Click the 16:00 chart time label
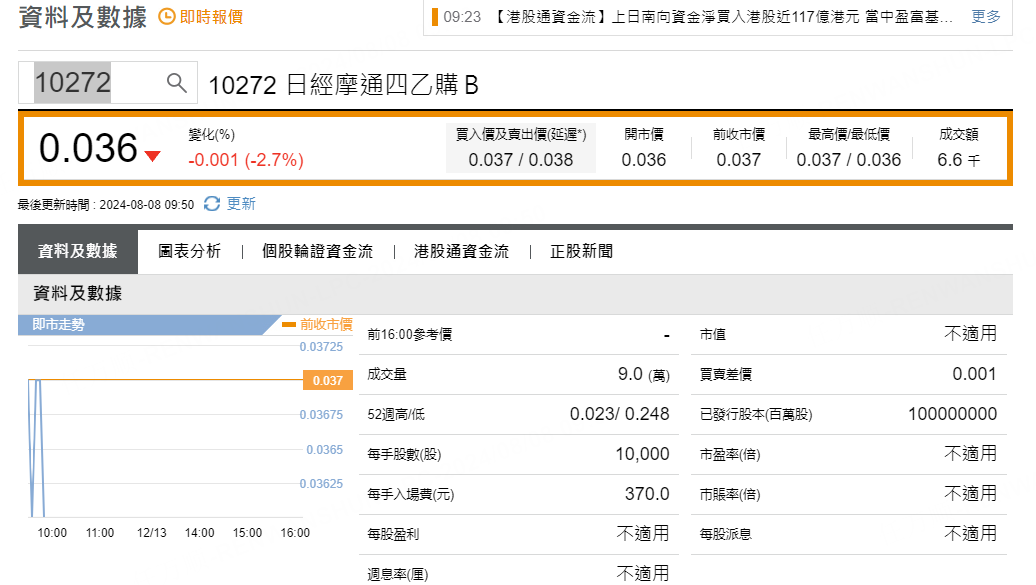The image size is (1036, 585). tap(295, 533)
